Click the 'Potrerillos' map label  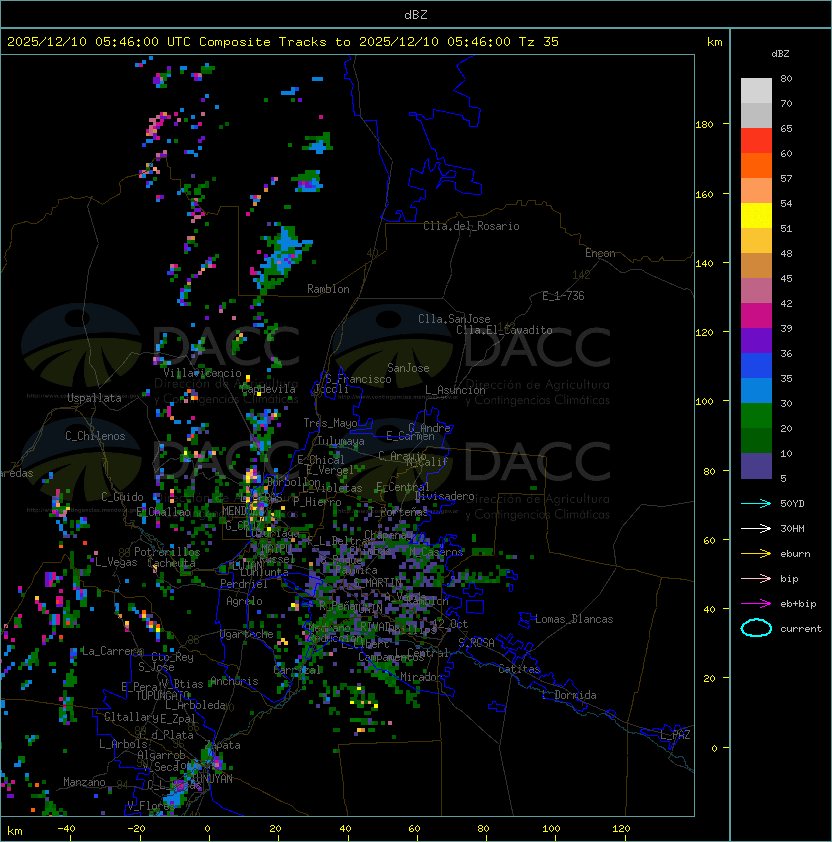coord(167,552)
